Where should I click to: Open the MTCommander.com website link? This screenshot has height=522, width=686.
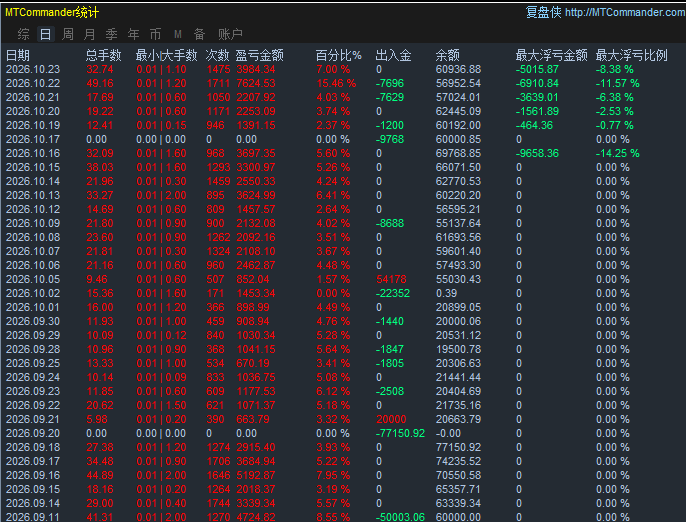pos(625,12)
